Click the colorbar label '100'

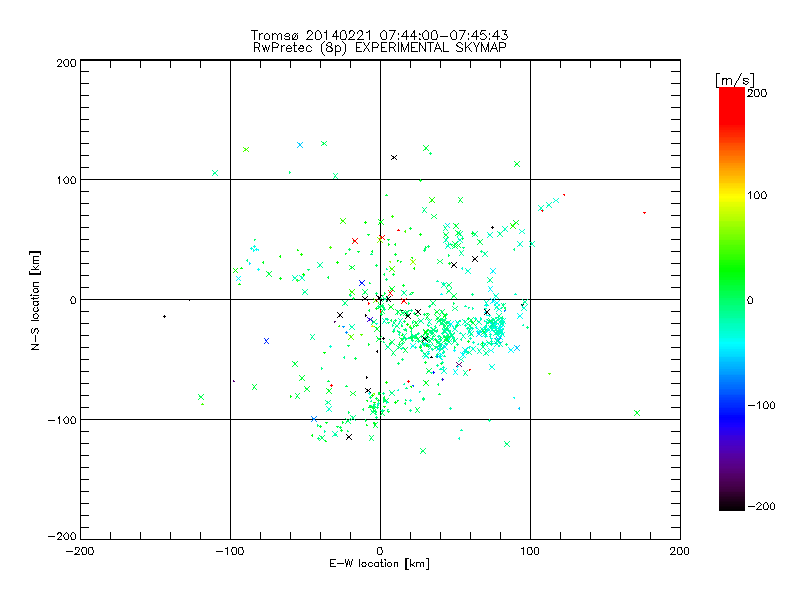(757, 195)
